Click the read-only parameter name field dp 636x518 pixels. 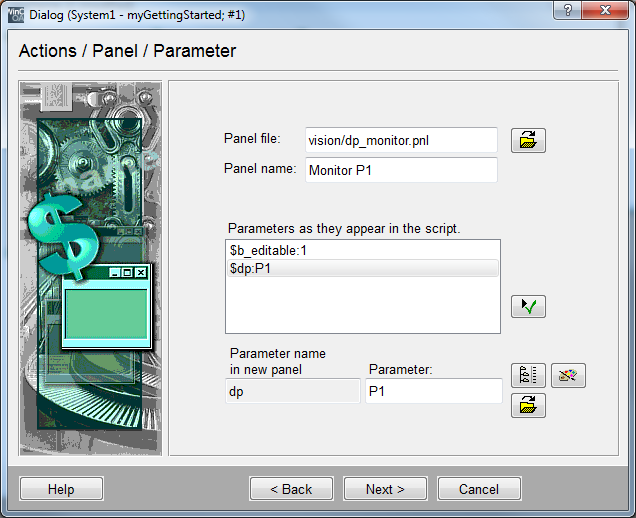click(x=292, y=391)
